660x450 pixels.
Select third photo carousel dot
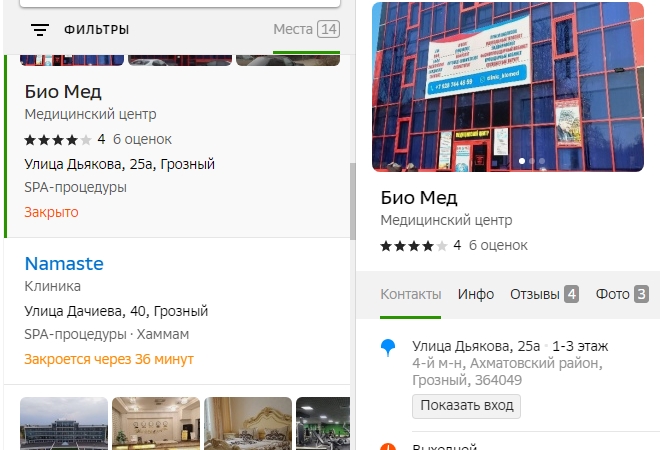(x=542, y=161)
